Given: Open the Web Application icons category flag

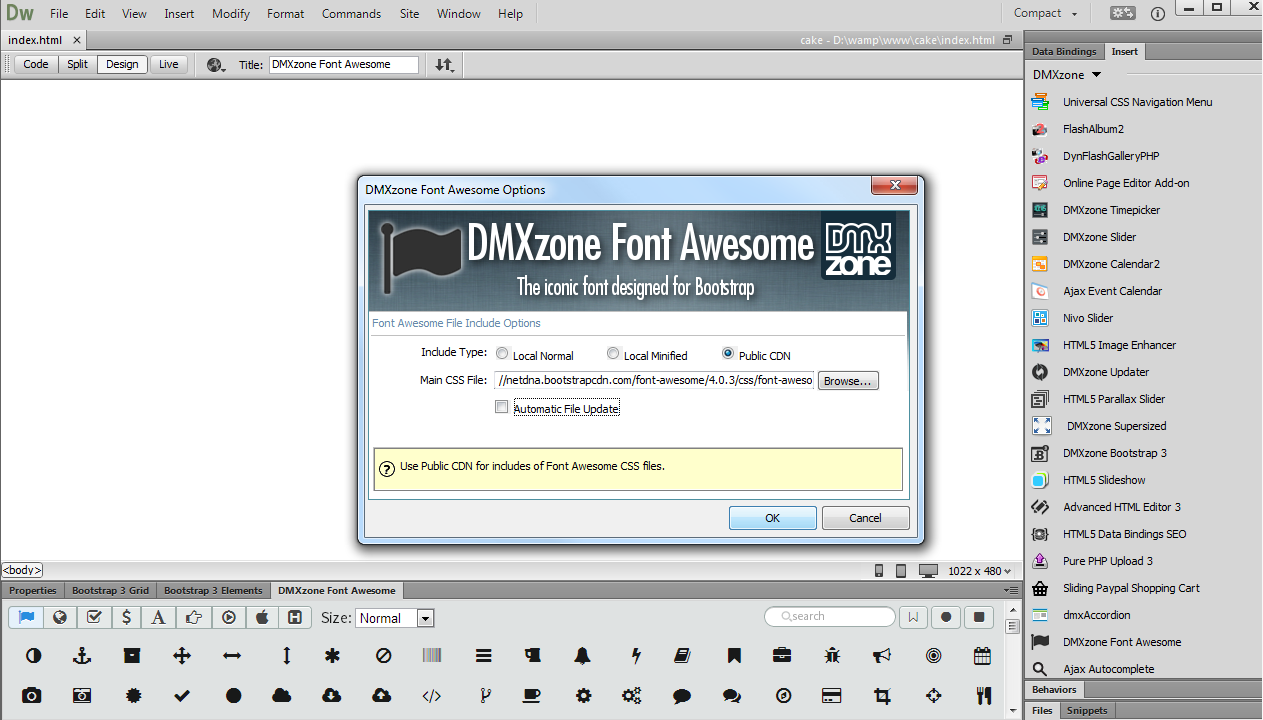Looking at the screenshot, I should (x=26, y=617).
